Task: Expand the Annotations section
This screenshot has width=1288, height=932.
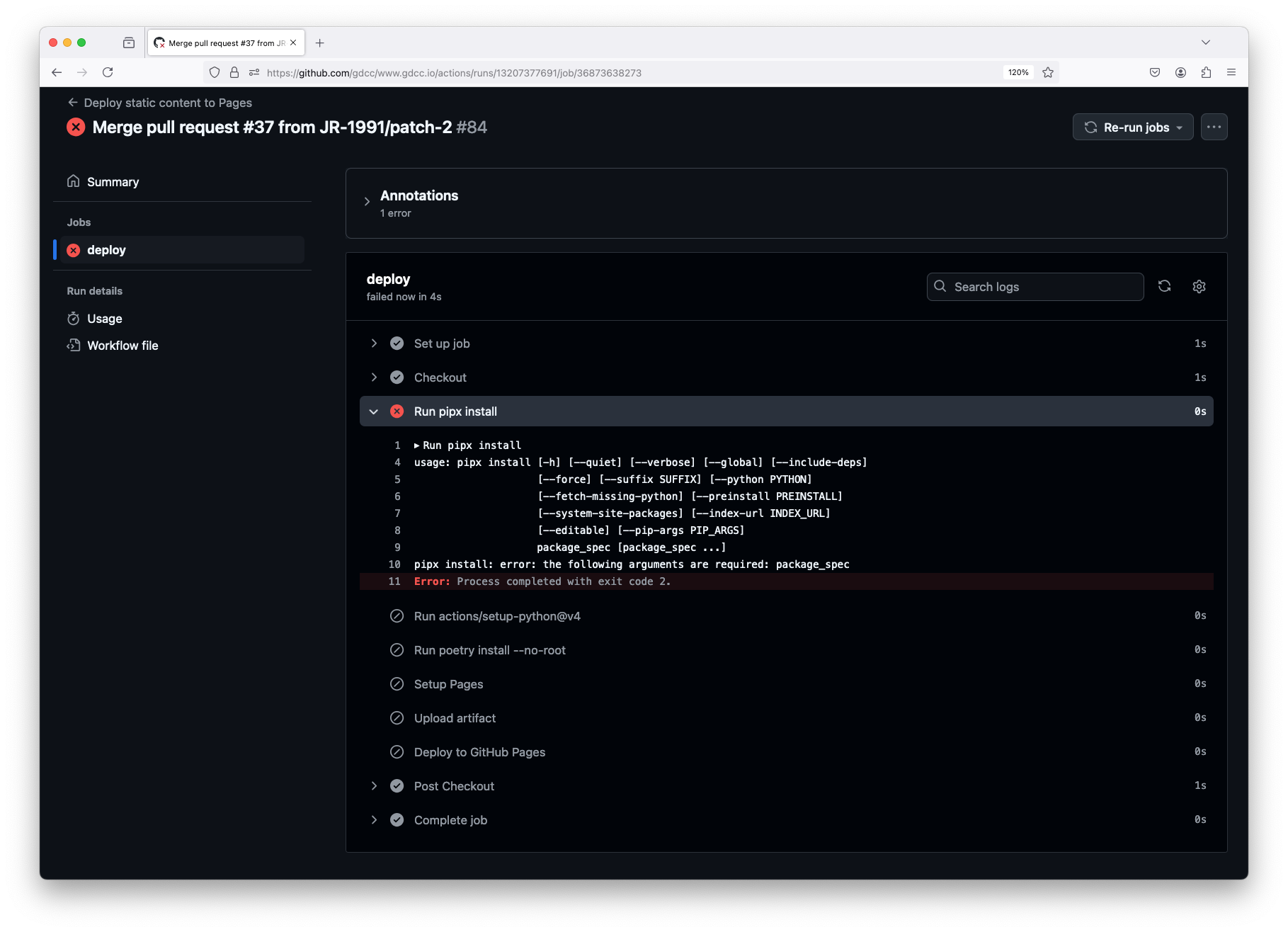Action: [x=367, y=202]
